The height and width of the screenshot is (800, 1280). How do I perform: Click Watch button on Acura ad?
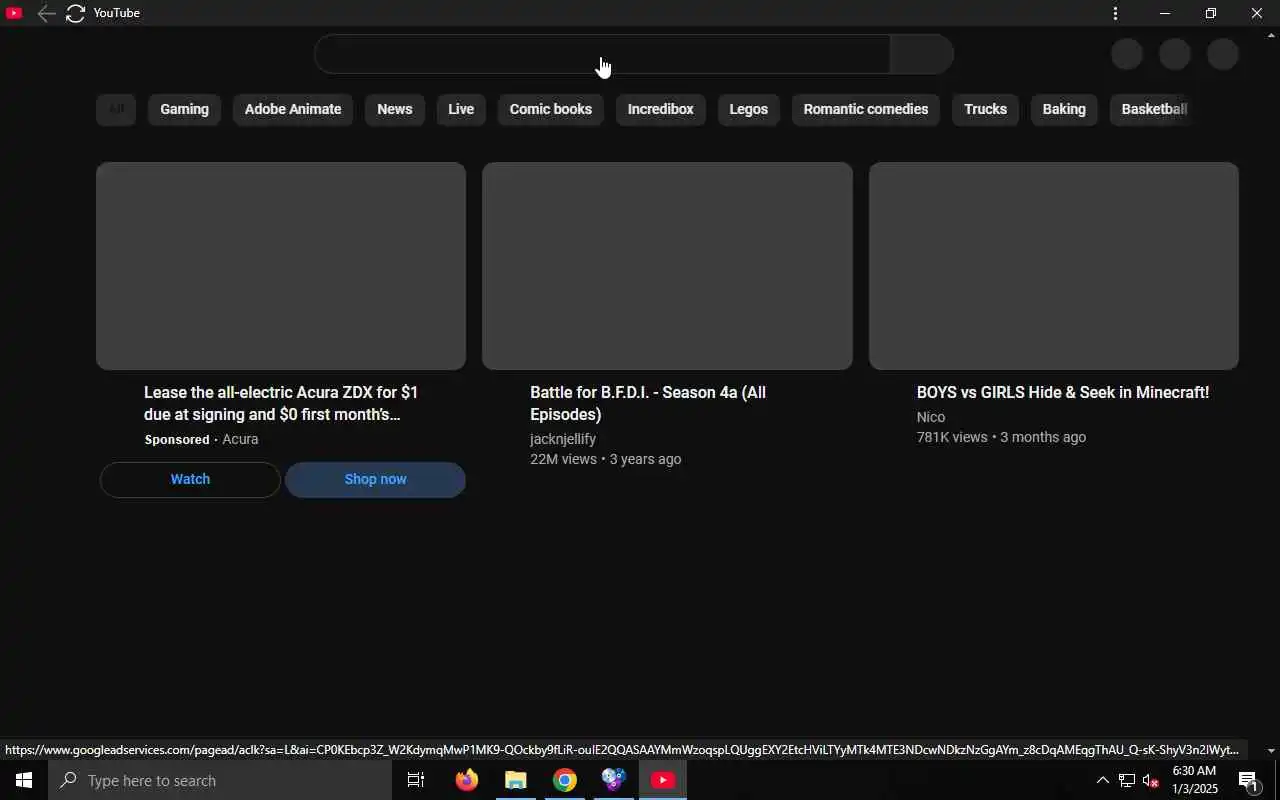click(x=190, y=479)
